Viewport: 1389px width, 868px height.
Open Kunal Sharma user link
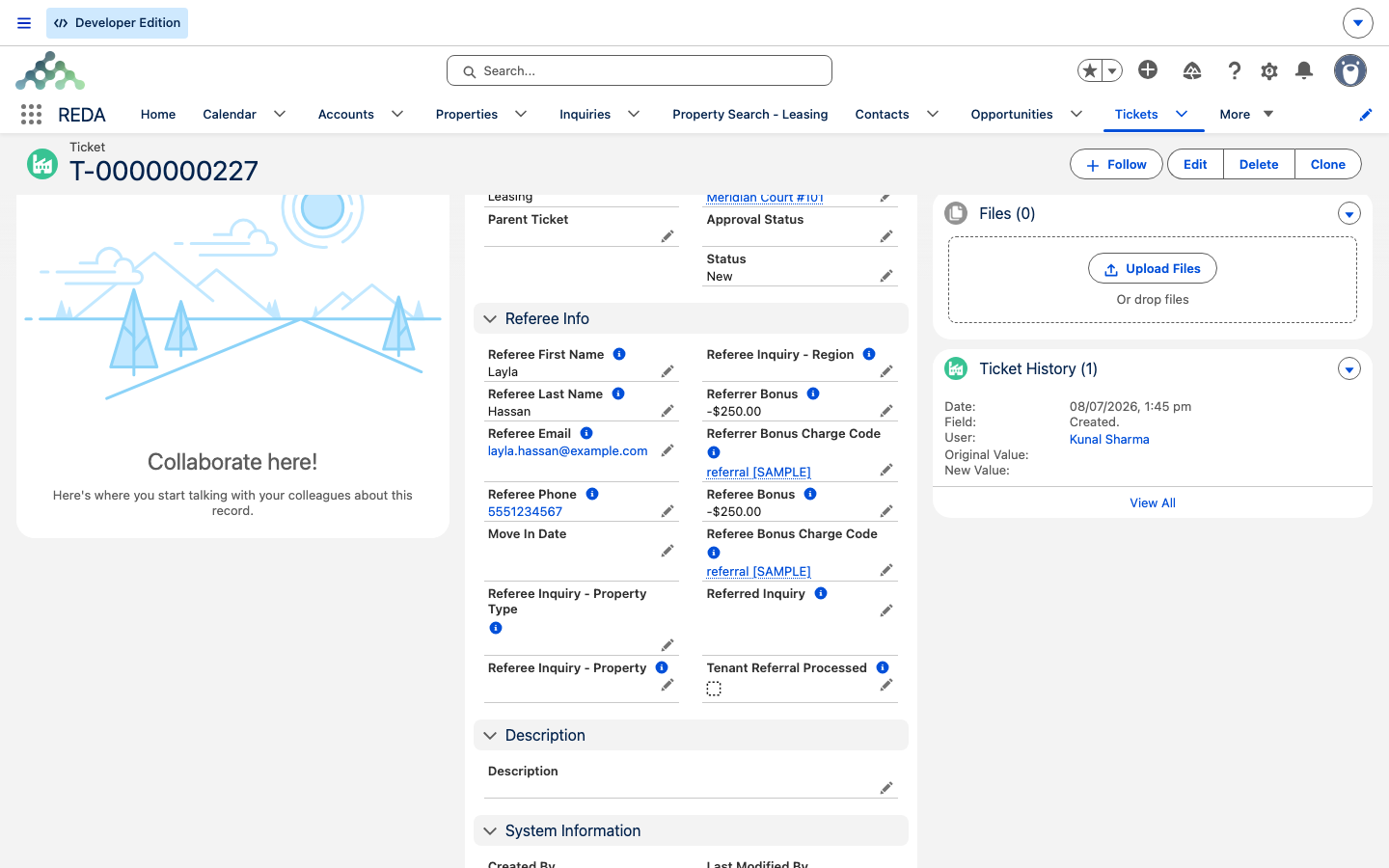point(1109,439)
